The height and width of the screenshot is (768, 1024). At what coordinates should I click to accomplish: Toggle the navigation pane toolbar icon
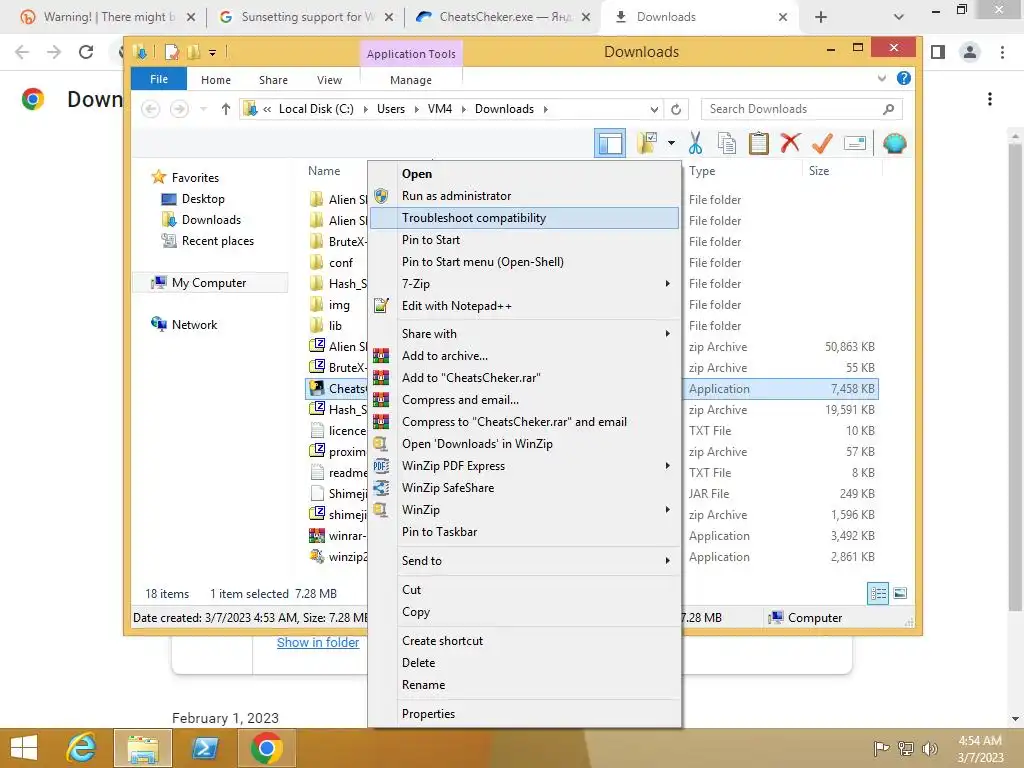pos(610,143)
